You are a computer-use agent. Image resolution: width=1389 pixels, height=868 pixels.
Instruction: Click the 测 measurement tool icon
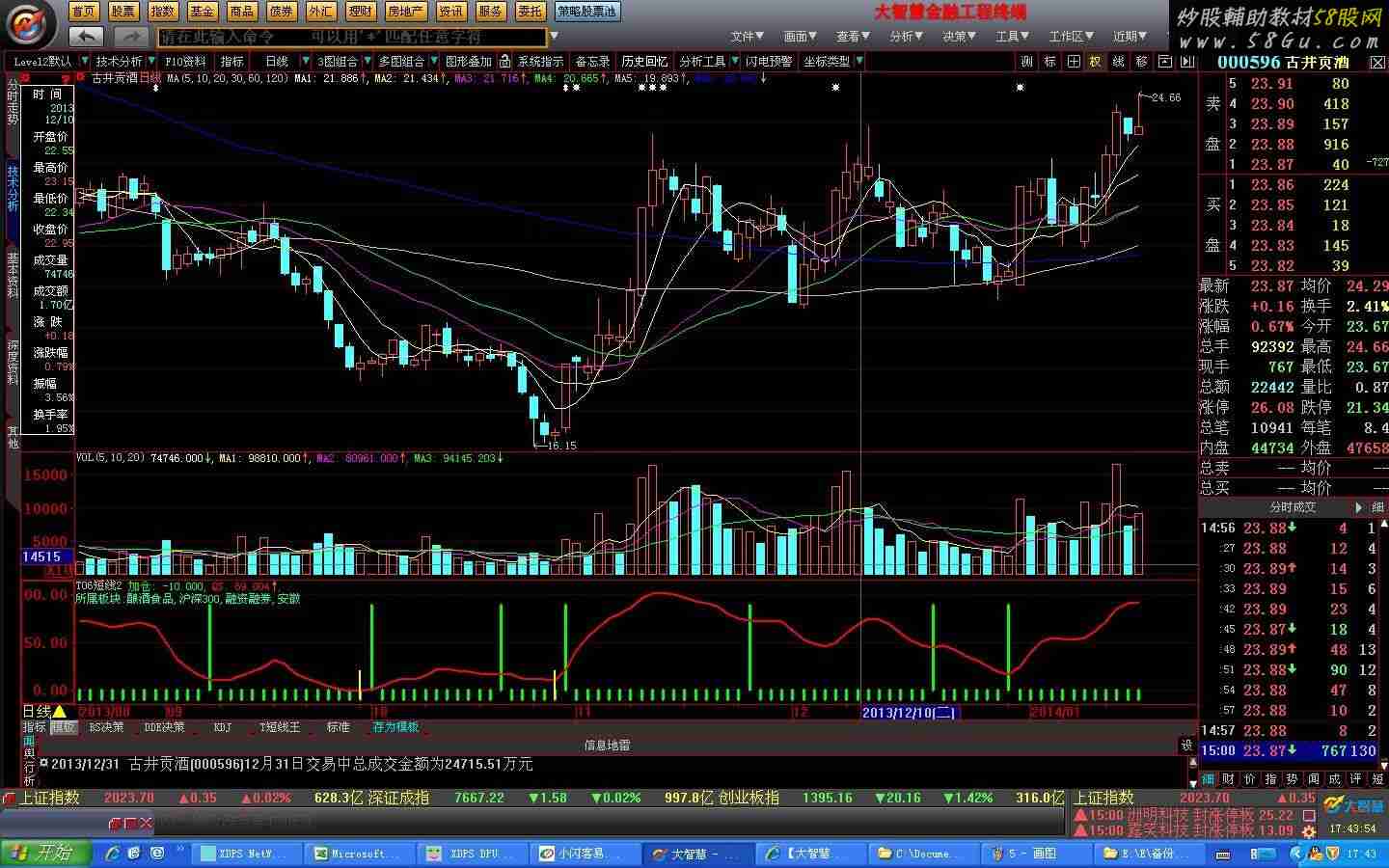click(1026, 61)
